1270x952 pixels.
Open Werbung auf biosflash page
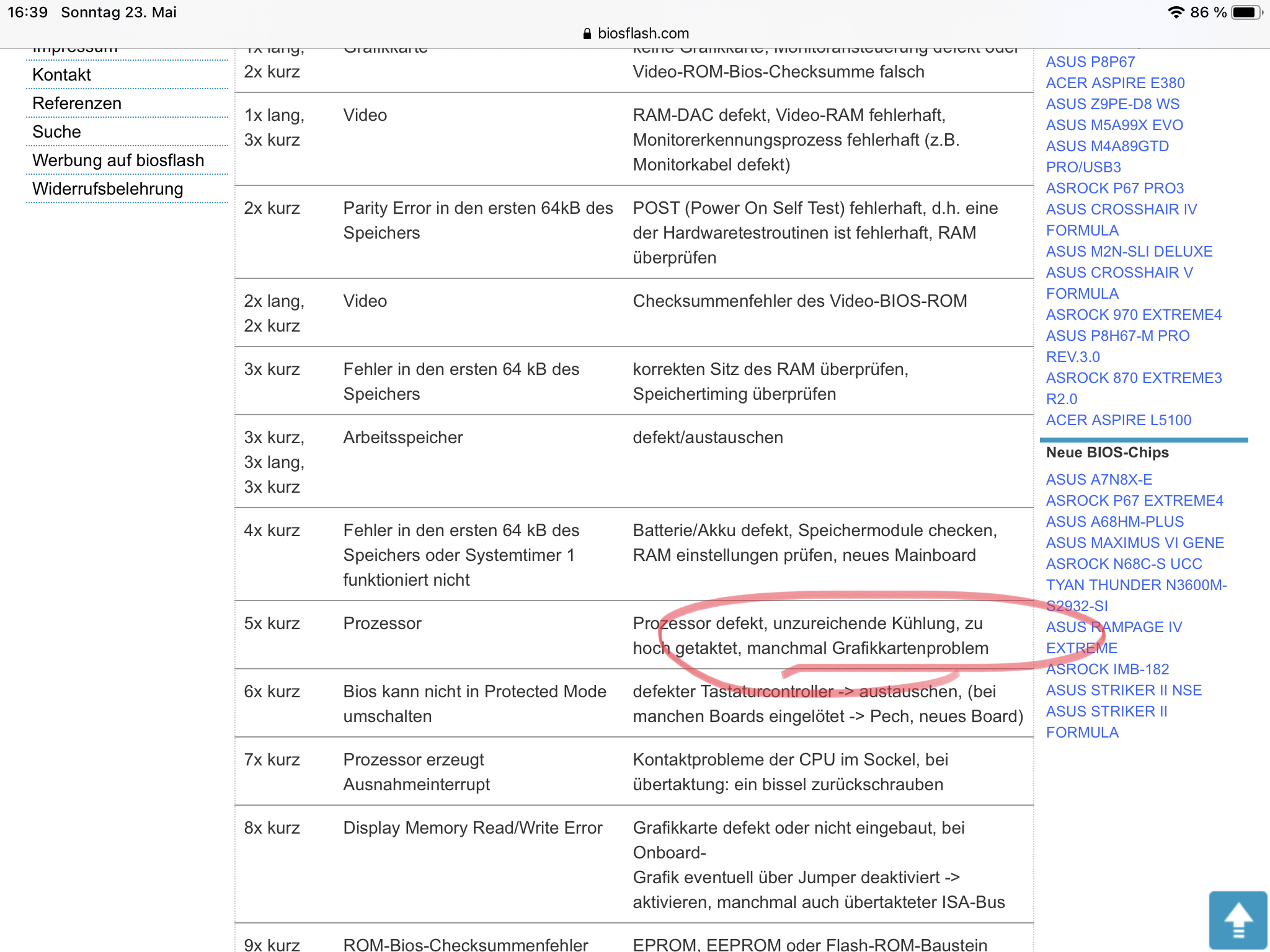[118, 160]
